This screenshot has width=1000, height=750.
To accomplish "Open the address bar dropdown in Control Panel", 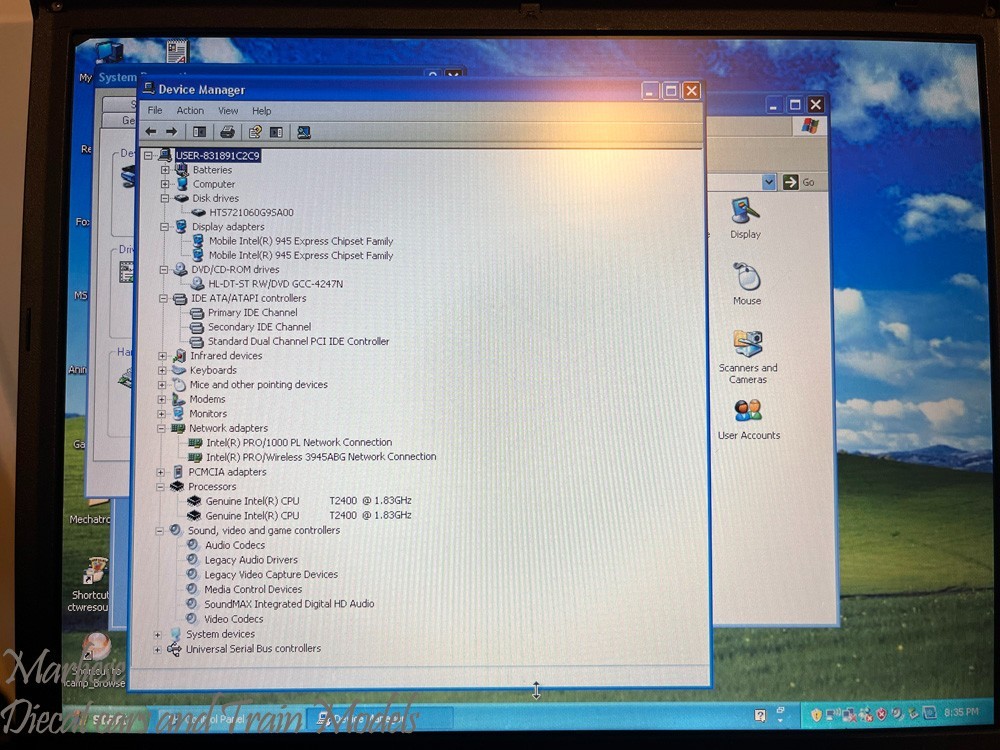I will point(769,182).
